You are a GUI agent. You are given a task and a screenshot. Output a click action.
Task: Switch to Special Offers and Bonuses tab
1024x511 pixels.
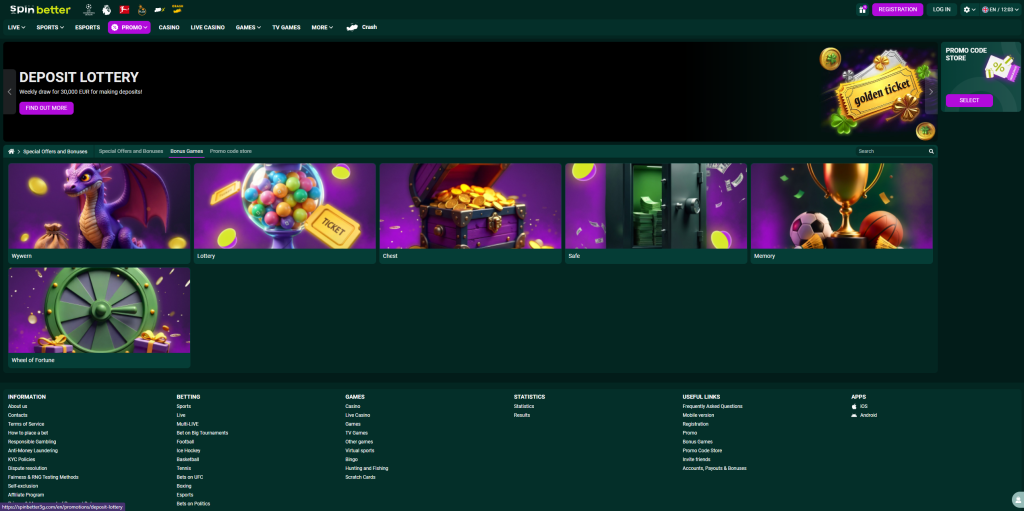coord(130,151)
